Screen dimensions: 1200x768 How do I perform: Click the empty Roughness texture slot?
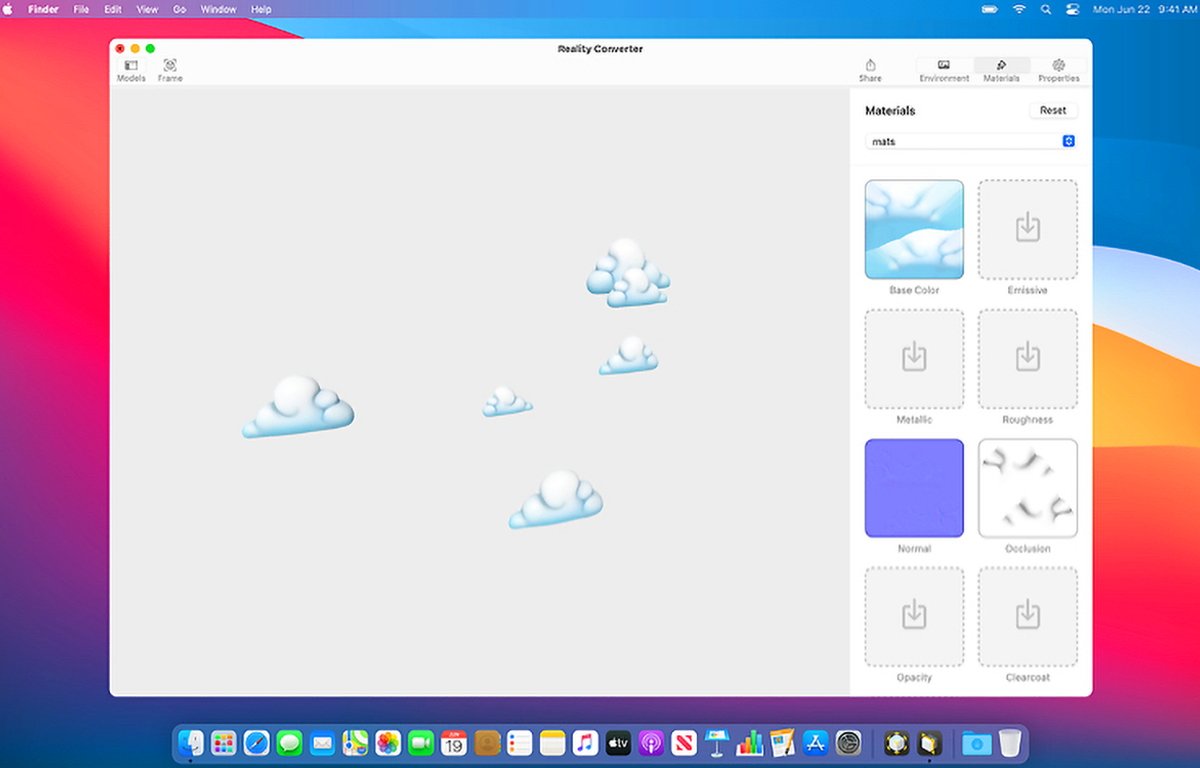click(1027, 359)
